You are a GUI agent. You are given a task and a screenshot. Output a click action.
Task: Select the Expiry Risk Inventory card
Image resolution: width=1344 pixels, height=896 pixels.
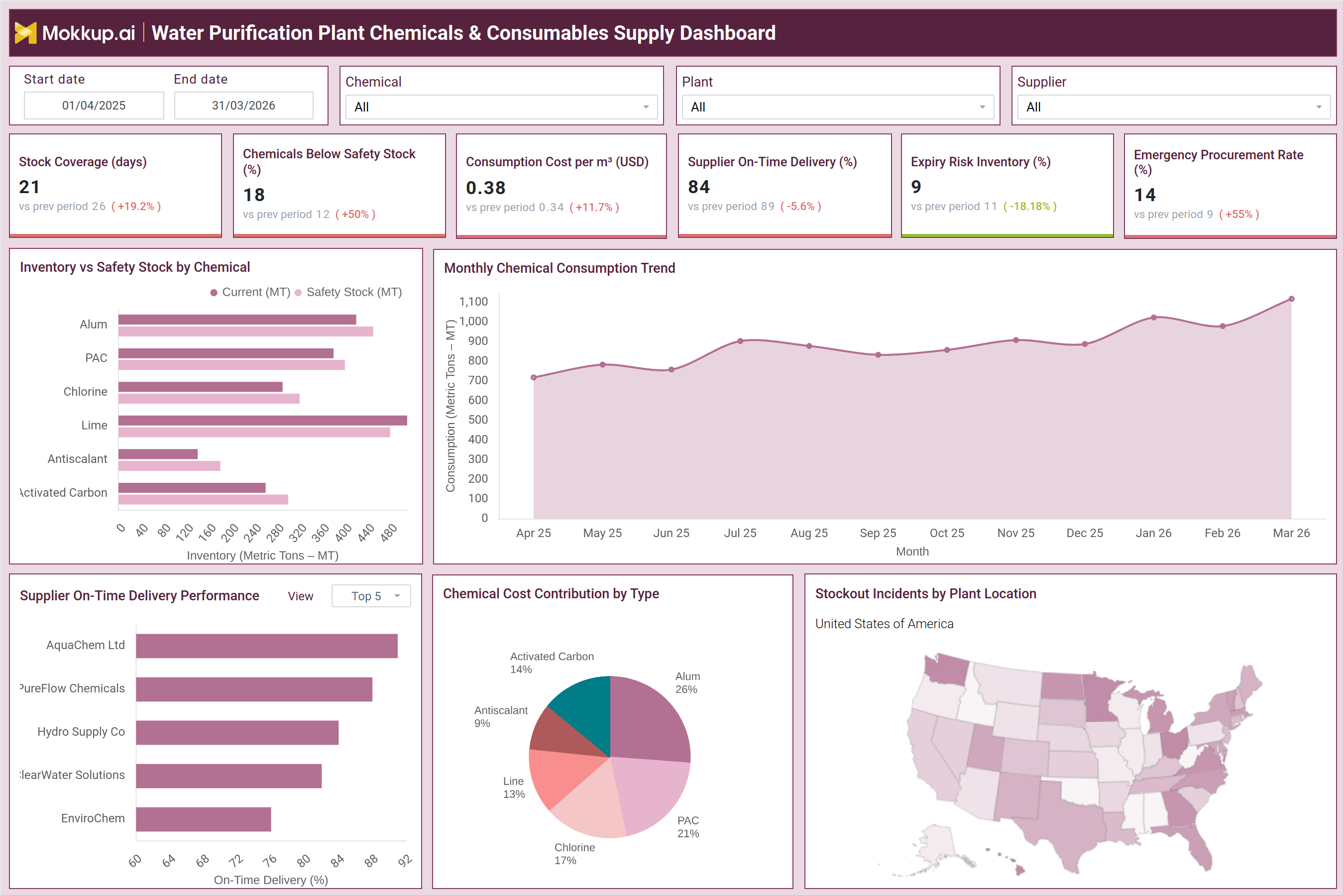(1007, 185)
